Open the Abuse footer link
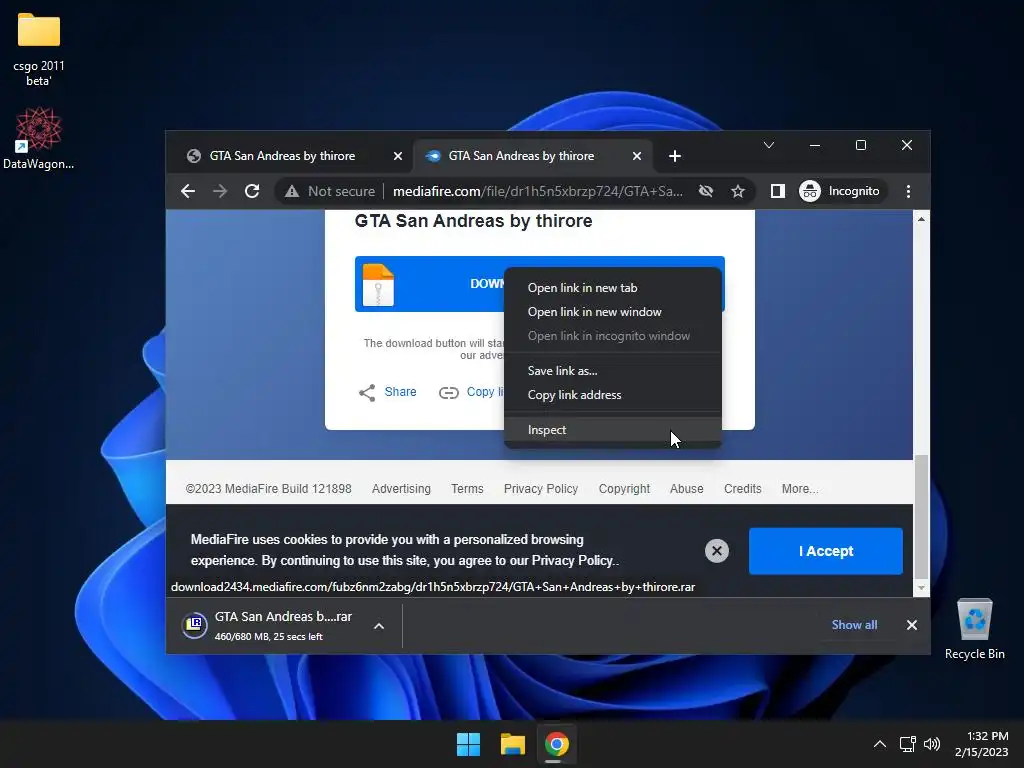The height and width of the screenshot is (768, 1024). [686, 488]
